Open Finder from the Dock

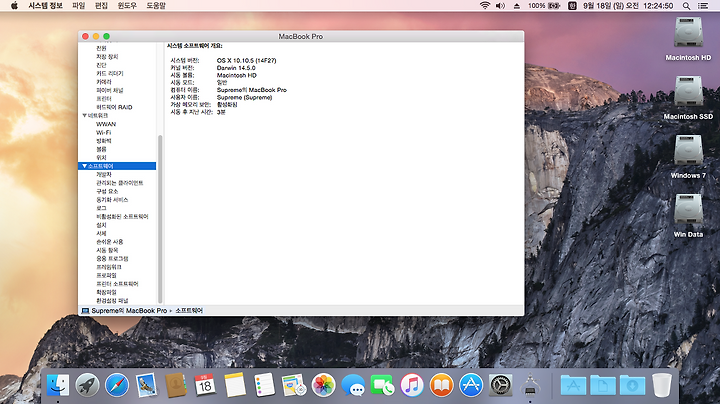(58, 385)
